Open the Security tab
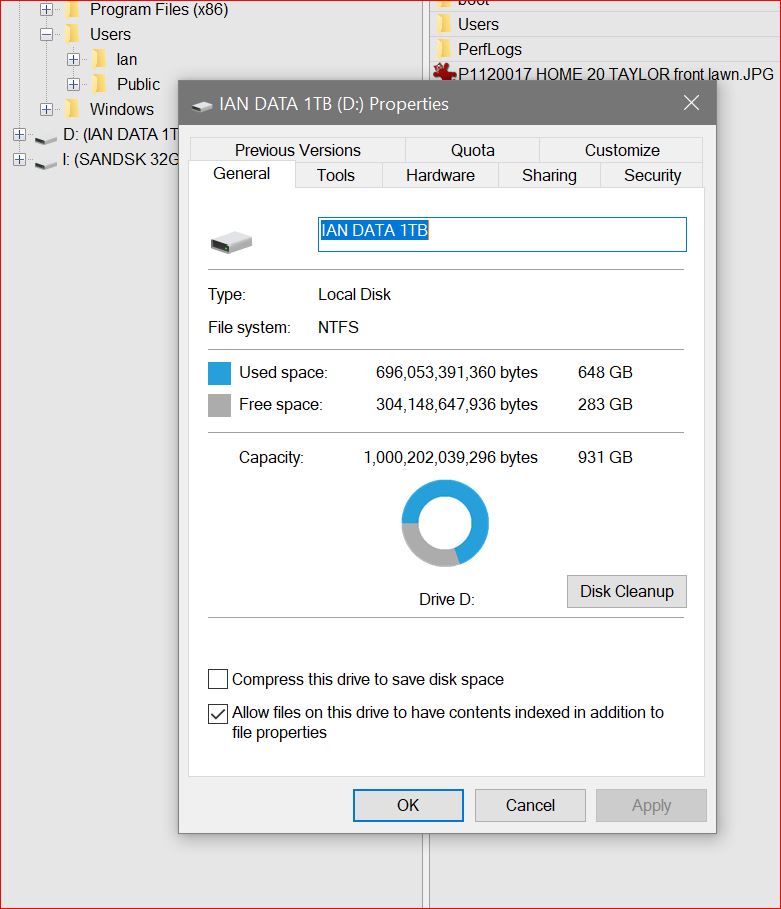Viewport: 781px width, 909px height. [652, 175]
